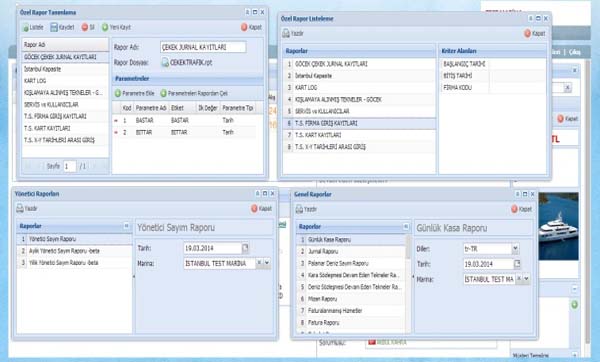Click Kaydet save button in Özel Rapor Tanımlama

62,27
